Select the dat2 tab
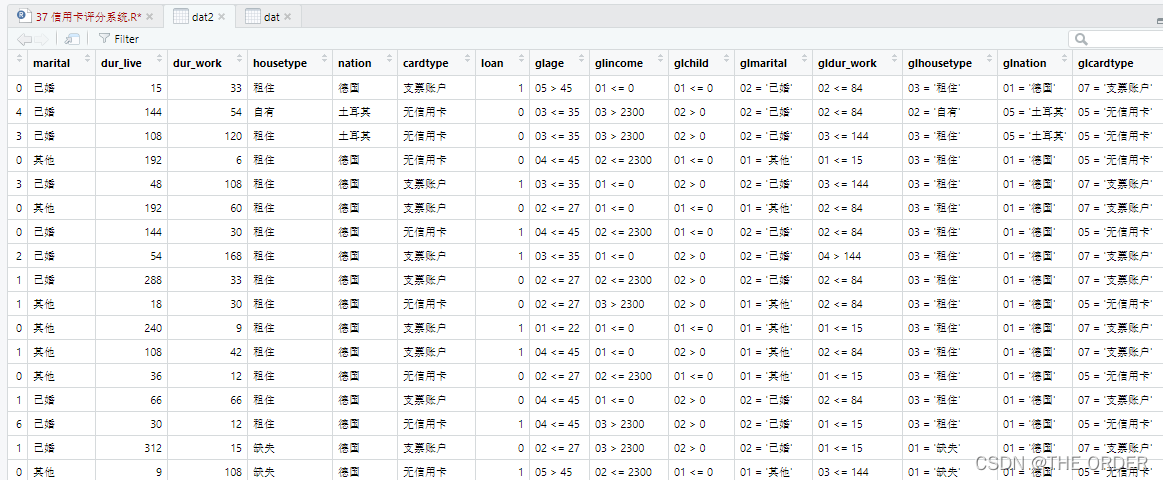Screen dimensions: 1163x480 point(202,16)
